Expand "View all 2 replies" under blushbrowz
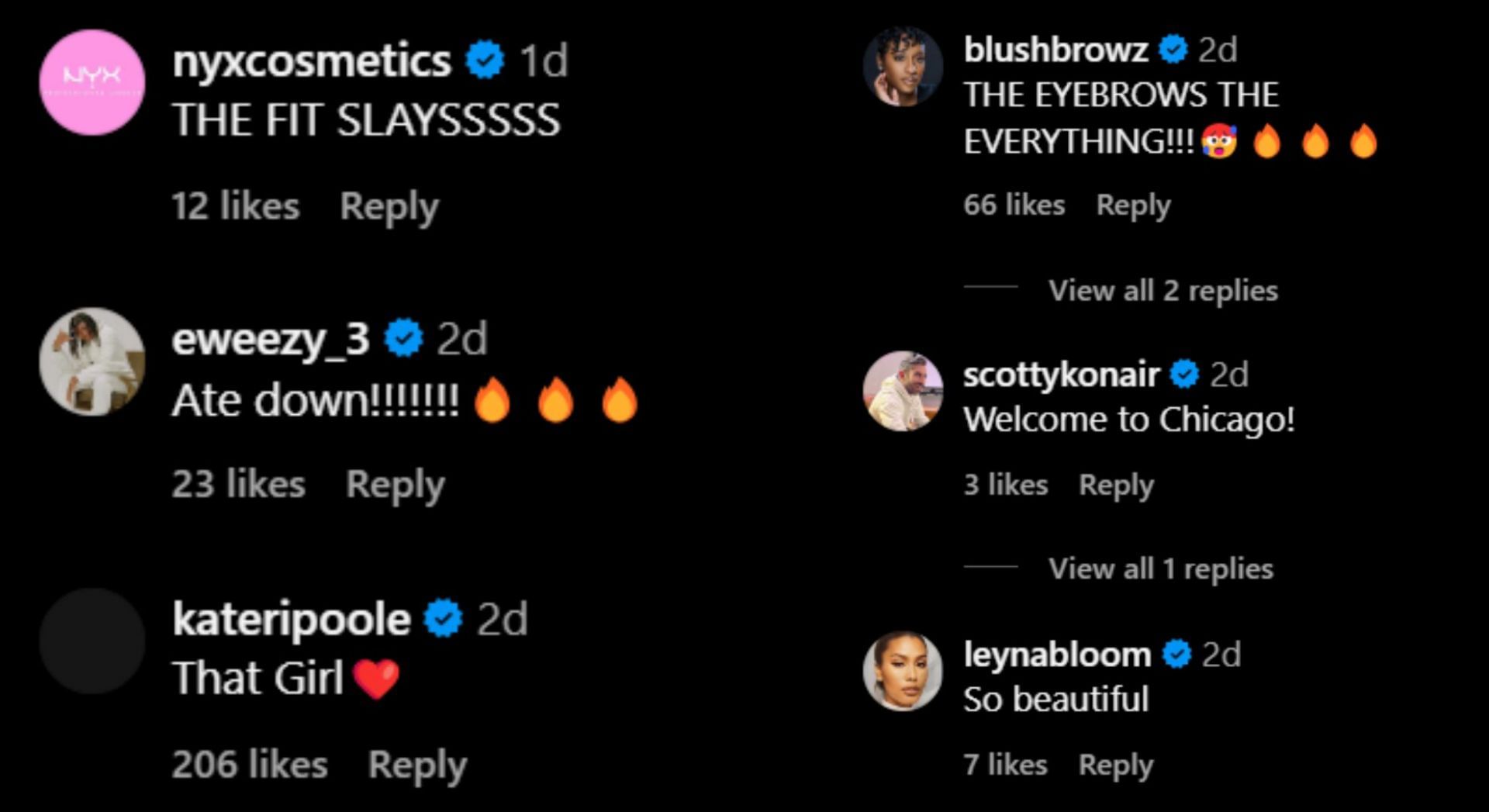This screenshot has width=1489, height=812. (x=1163, y=290)
